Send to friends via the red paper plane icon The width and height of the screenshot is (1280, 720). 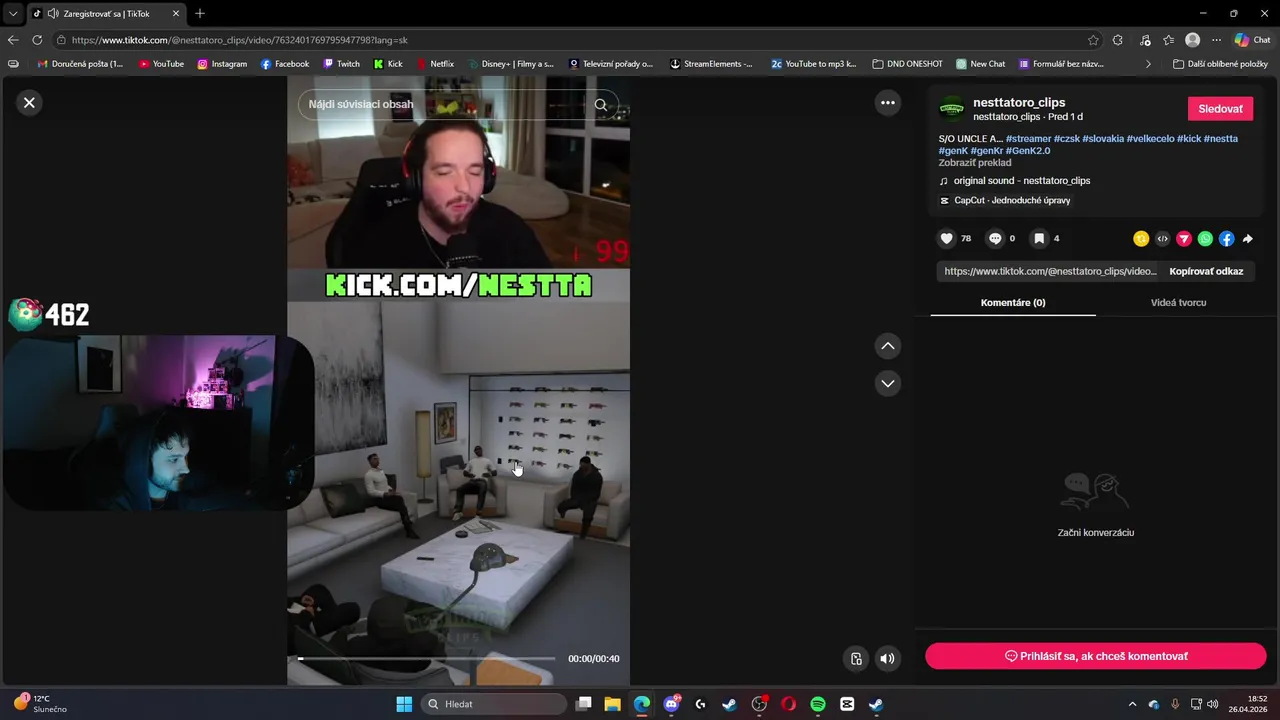tap(1184, 239)
